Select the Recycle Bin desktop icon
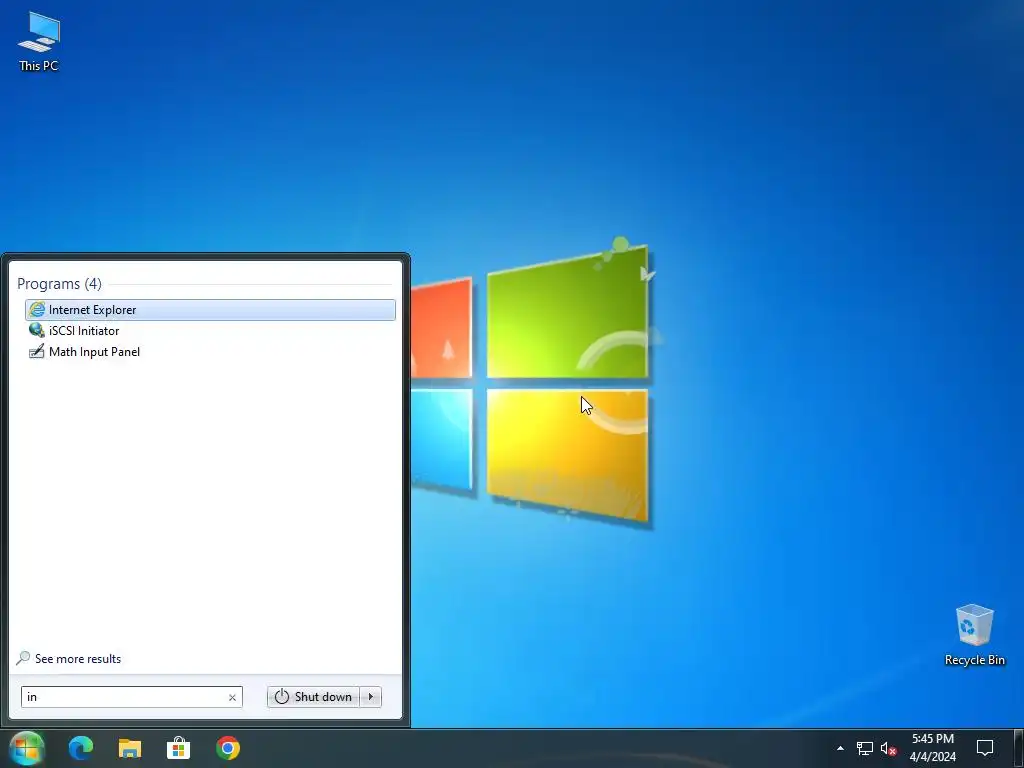The image size is (1024, 768). [x=974, y=635]
